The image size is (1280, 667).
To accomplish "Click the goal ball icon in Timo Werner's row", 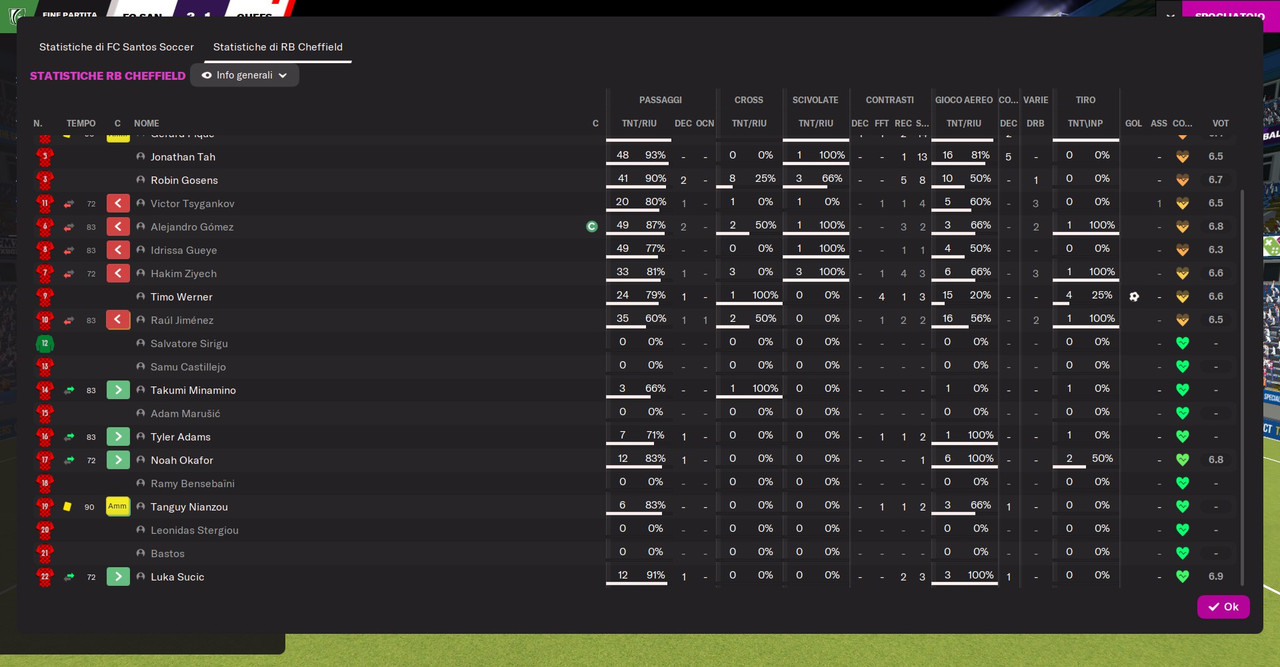I will (1134, 297).
